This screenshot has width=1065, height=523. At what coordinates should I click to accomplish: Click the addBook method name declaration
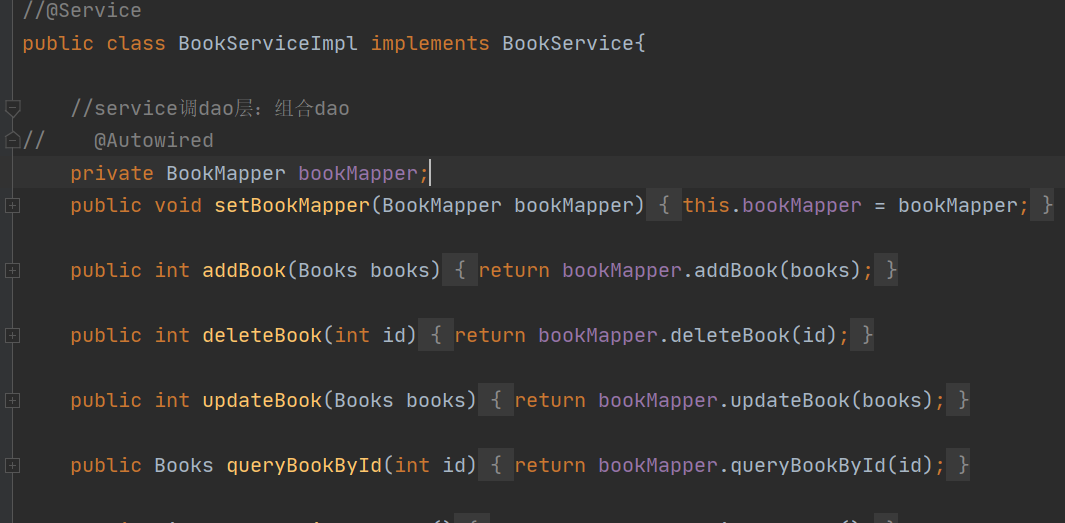pos(244,270)
